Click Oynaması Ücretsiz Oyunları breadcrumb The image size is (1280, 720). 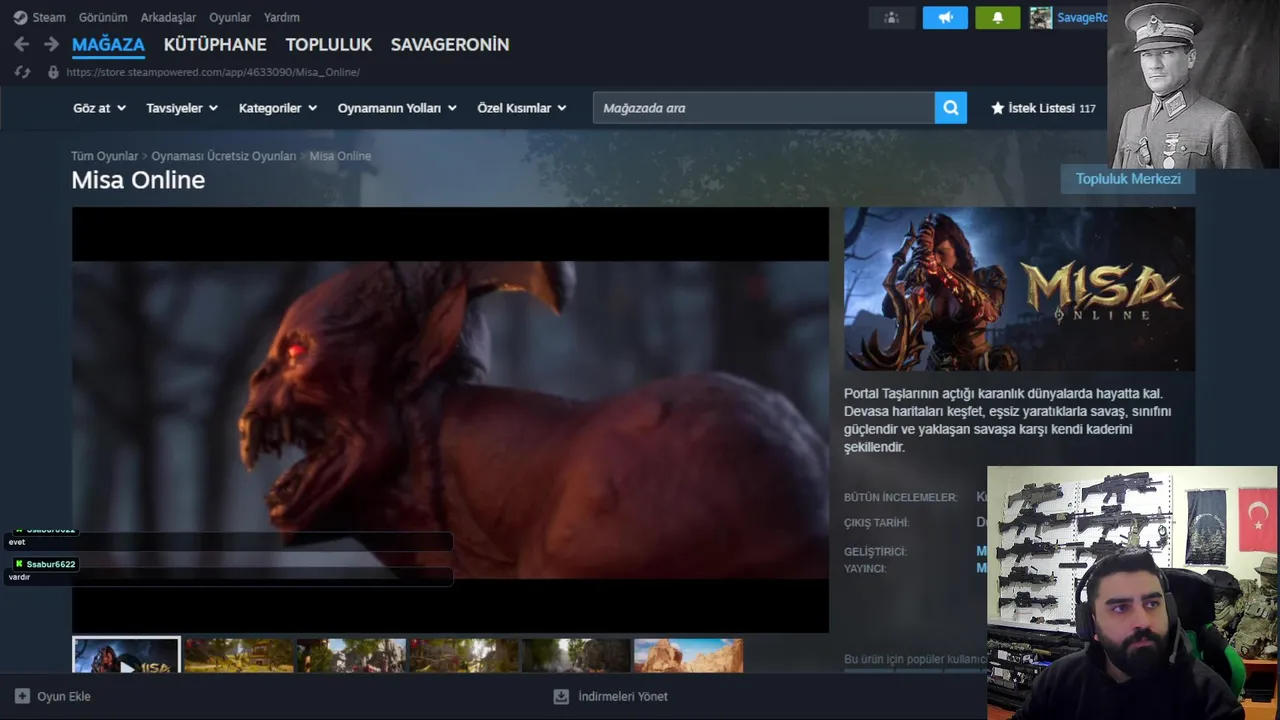coord(224,156)
